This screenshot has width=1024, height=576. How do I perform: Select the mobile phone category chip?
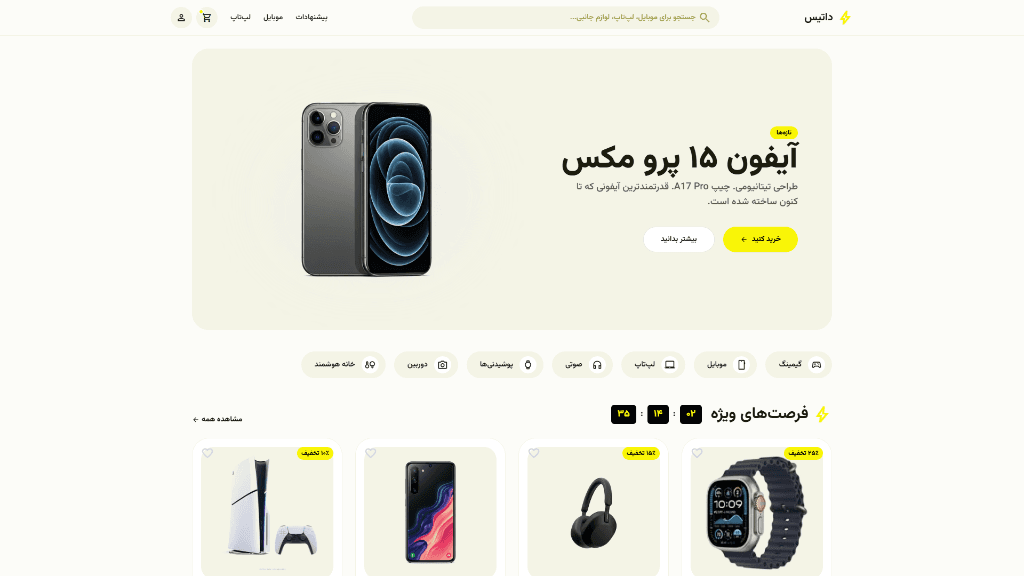click(725, 364)
